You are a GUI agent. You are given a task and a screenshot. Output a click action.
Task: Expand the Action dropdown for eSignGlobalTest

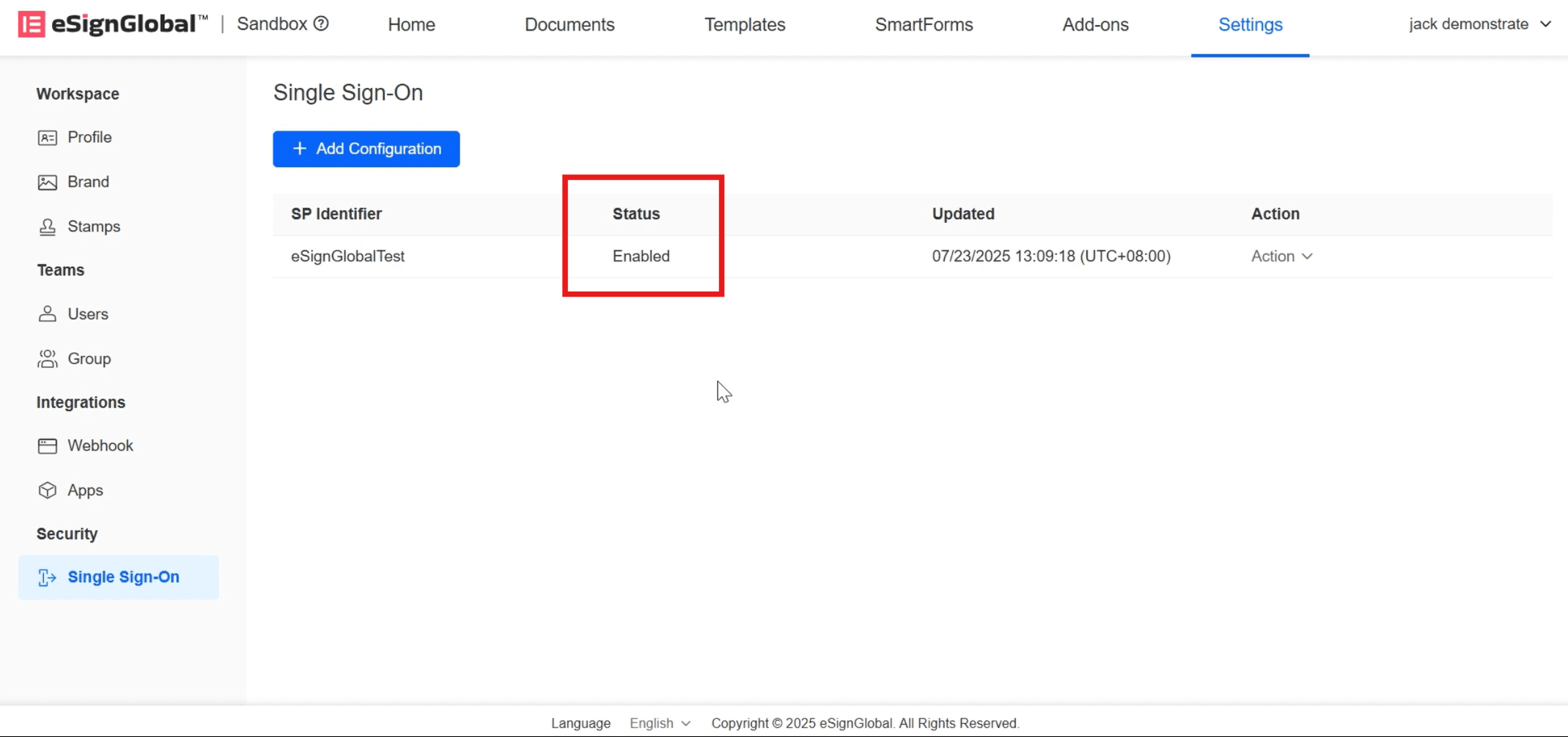coord(1281,256)
